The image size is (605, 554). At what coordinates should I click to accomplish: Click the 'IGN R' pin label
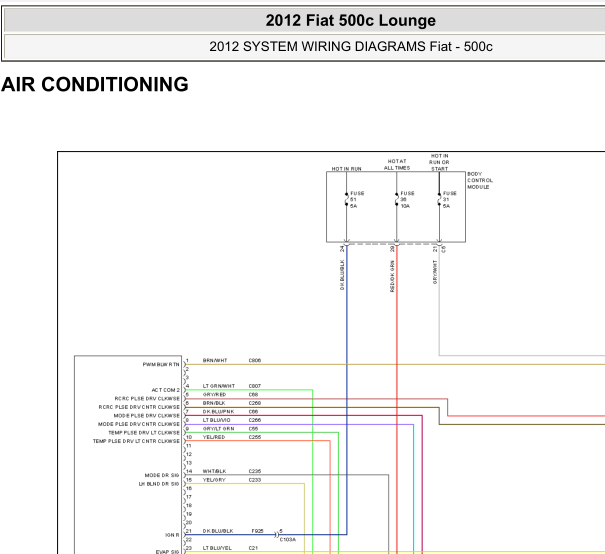[172, 535]
